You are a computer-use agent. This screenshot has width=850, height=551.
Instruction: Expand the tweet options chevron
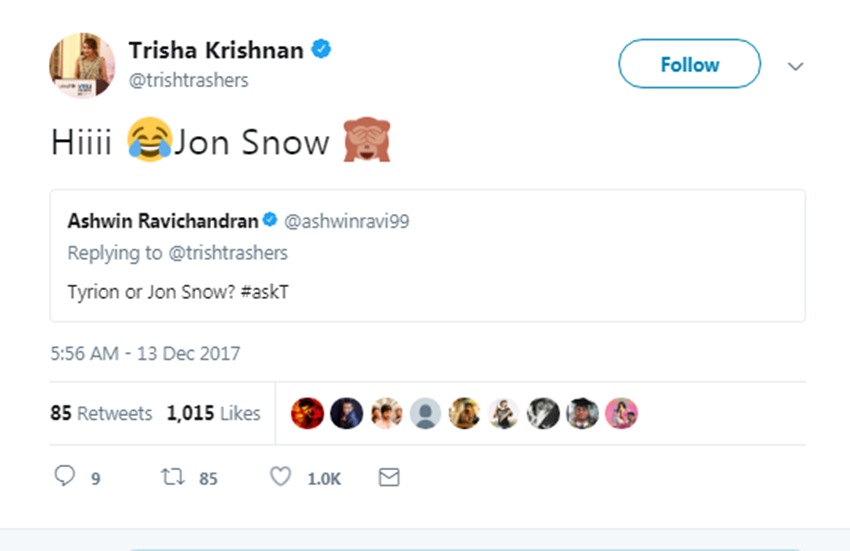pos(796,66)
